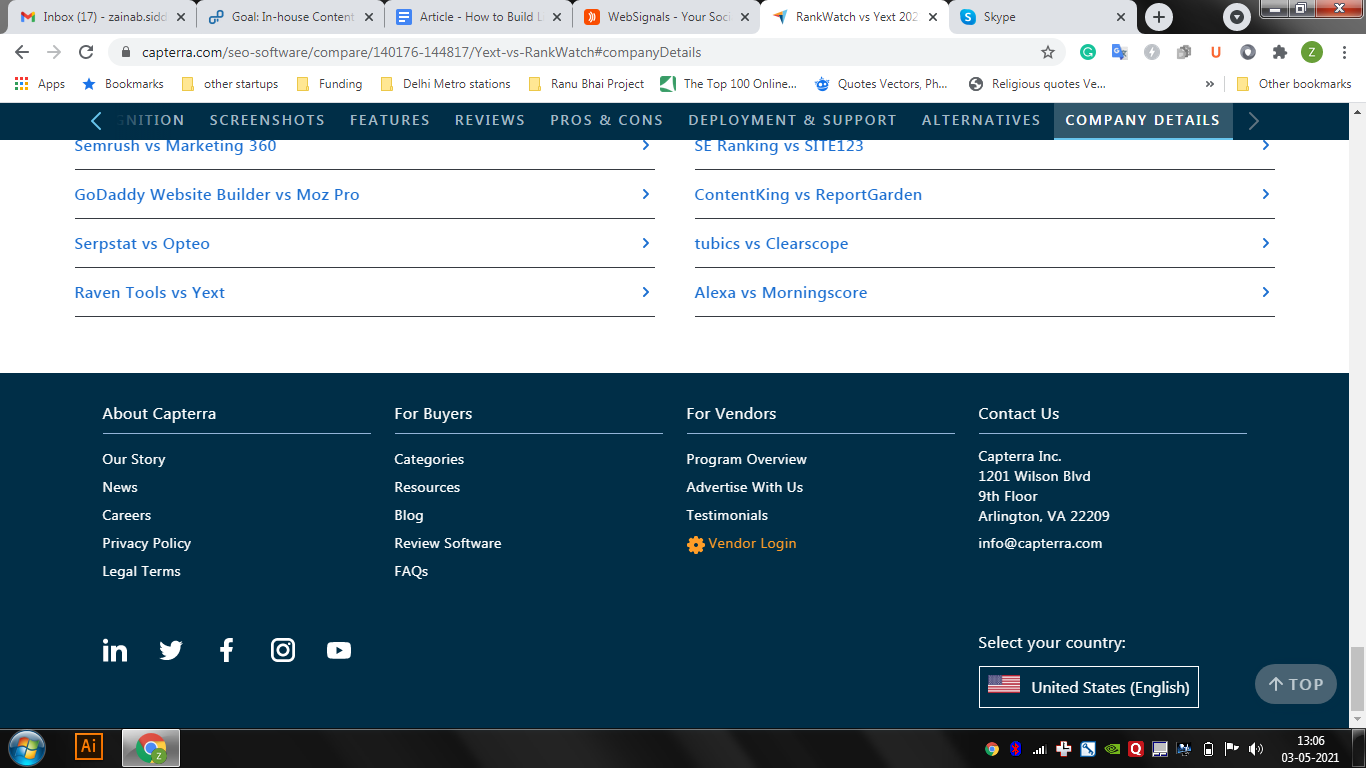Open the volume control in system tray
Image resolution: width=1366 pixels, height=768 pixels.
pyautogui.click(x=1256, y=748)
